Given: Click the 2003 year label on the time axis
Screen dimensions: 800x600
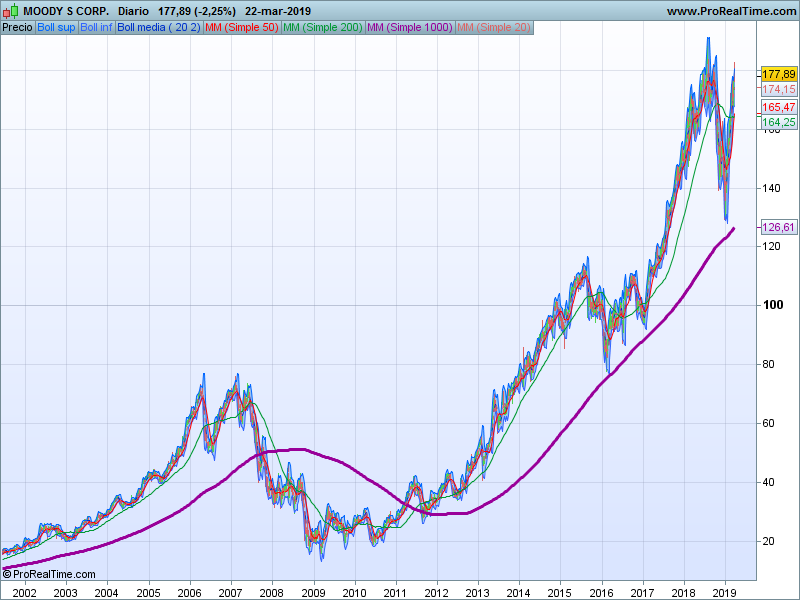Looking at the screenshot, I should click(65, 593).
